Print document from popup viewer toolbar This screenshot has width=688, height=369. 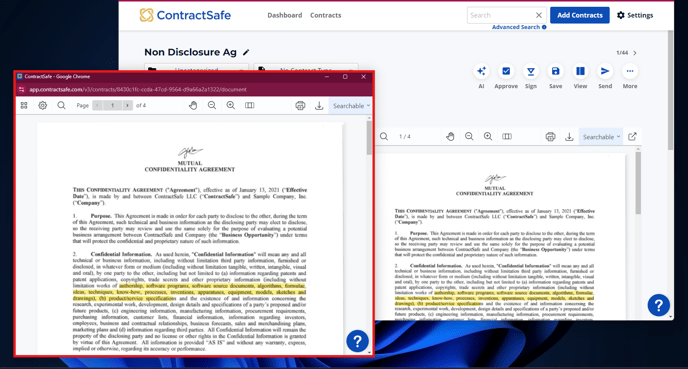coord(300,106)
